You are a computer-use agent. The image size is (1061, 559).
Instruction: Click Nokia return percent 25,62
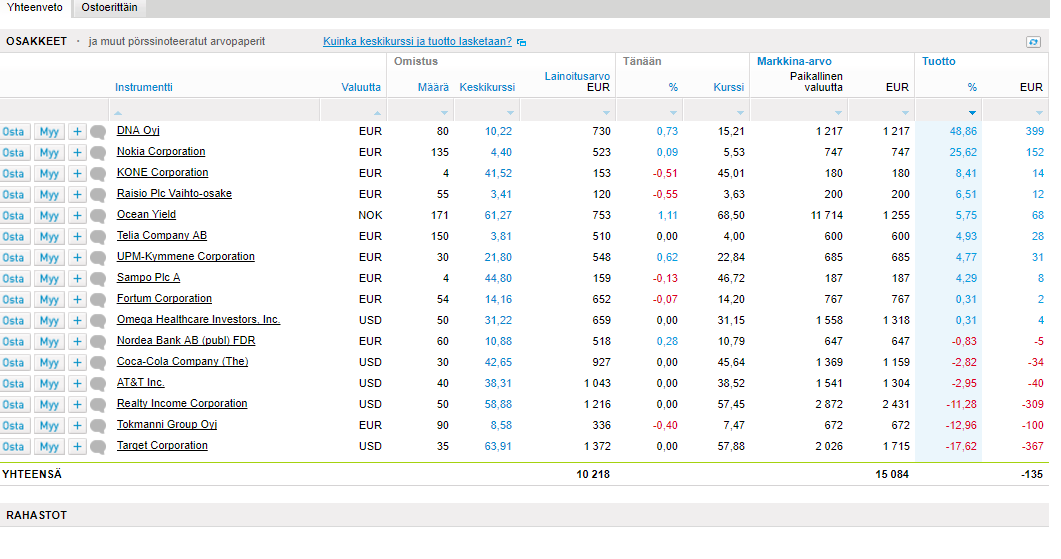pyautogui.click(x=963, y=152)
